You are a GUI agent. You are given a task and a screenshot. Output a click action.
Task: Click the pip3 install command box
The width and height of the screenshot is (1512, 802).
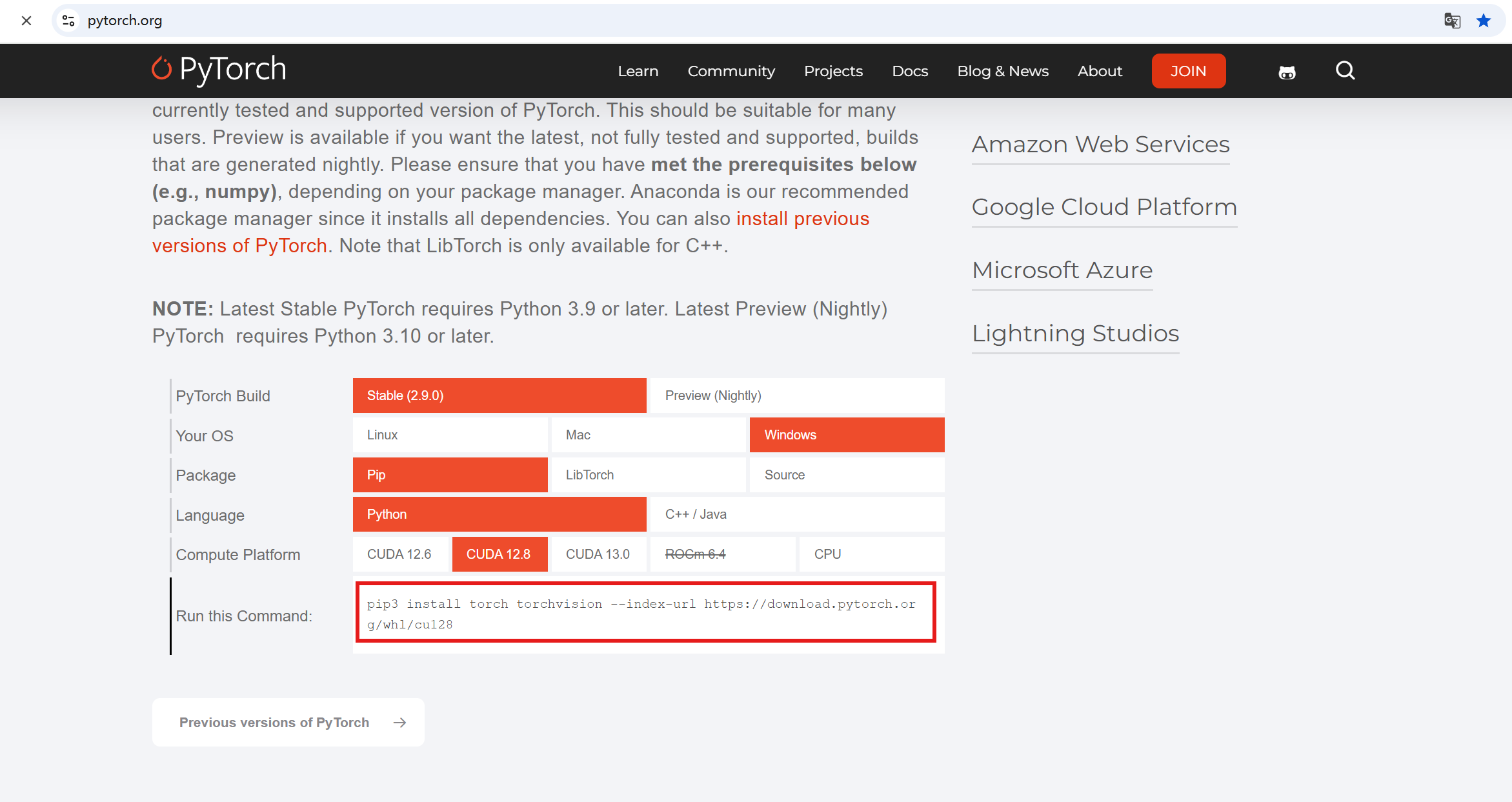click(645, 613)
